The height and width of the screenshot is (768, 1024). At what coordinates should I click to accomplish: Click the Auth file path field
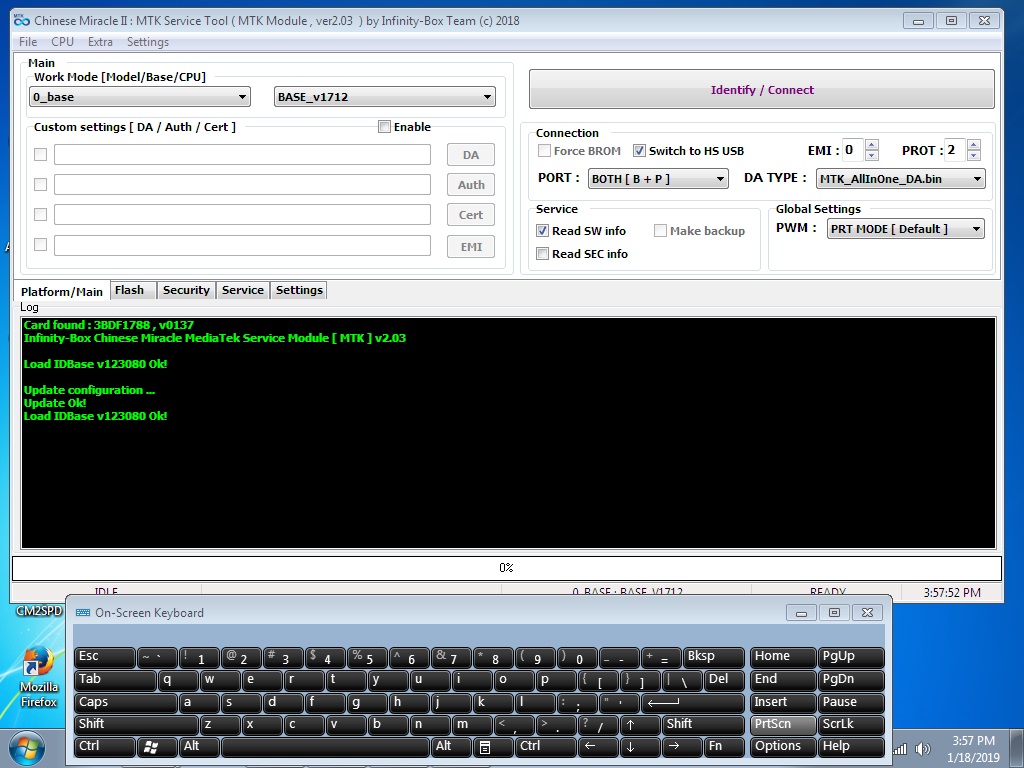point(242,185)
